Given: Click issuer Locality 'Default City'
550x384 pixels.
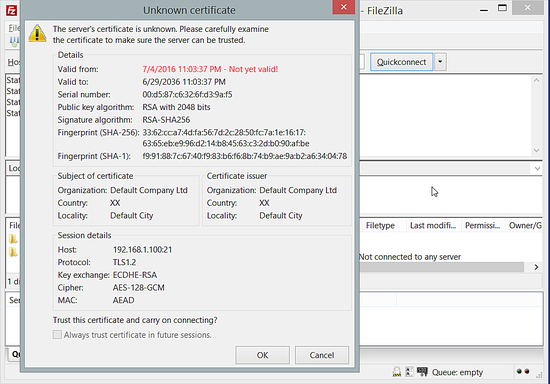Looking at the screenshot, I should click(281, 215).
